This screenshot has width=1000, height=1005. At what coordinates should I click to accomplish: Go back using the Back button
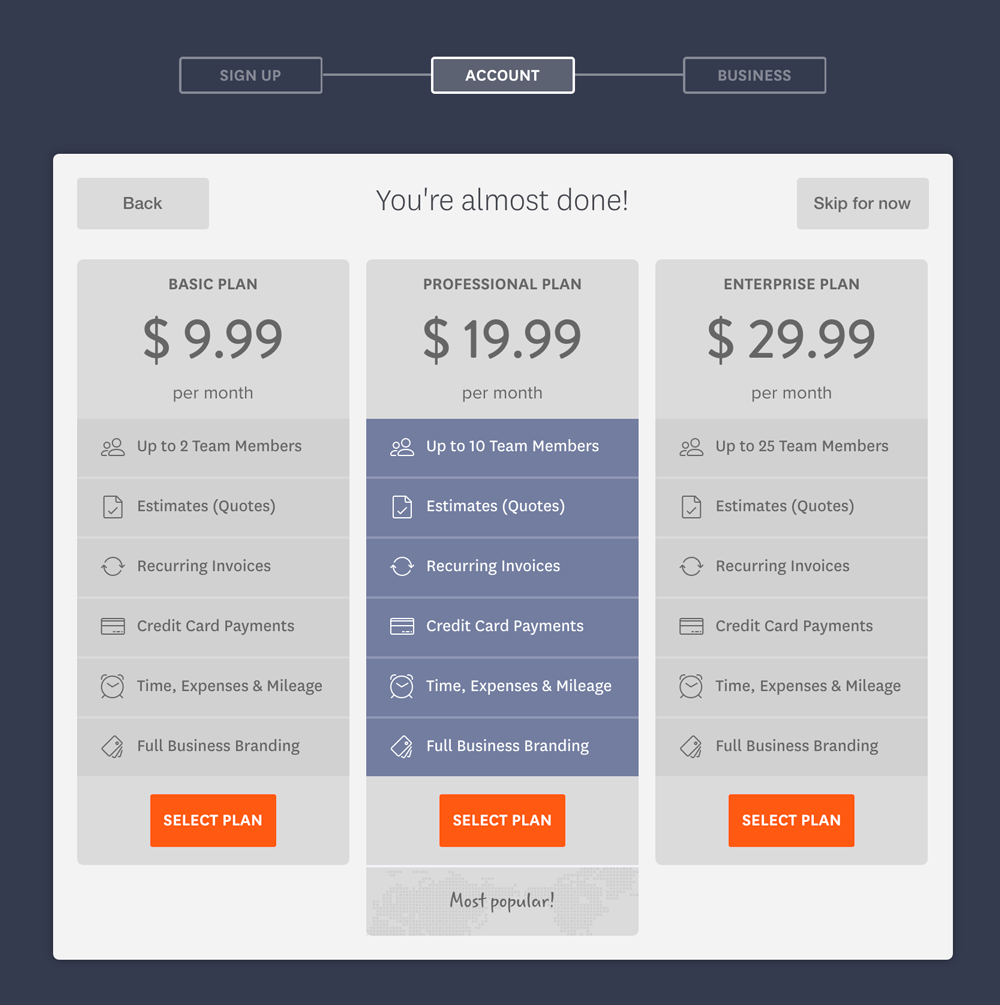(143, 203)
